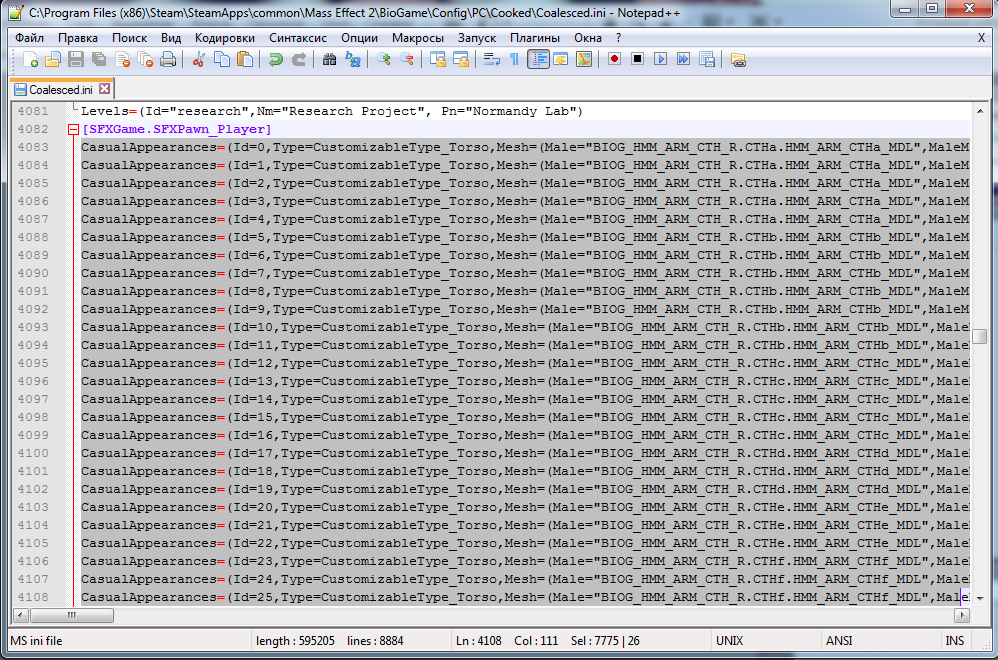This screenshot has height=660, width=998.
Task: Toggle the Indent guide icon
Action: [x=538, y=60]
